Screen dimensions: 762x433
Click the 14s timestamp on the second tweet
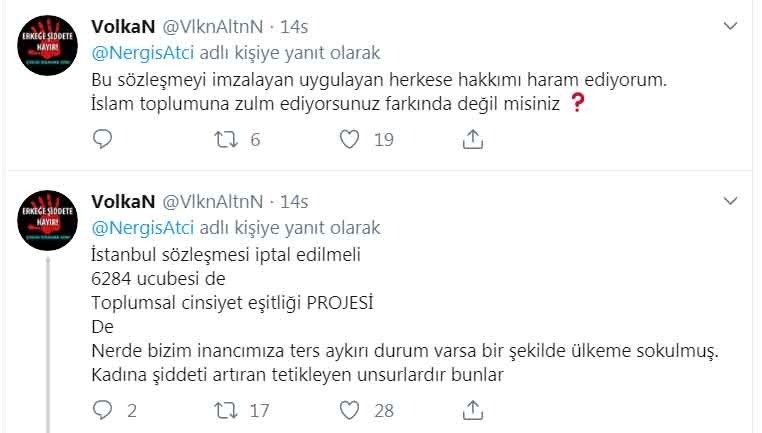coord(294,202)
